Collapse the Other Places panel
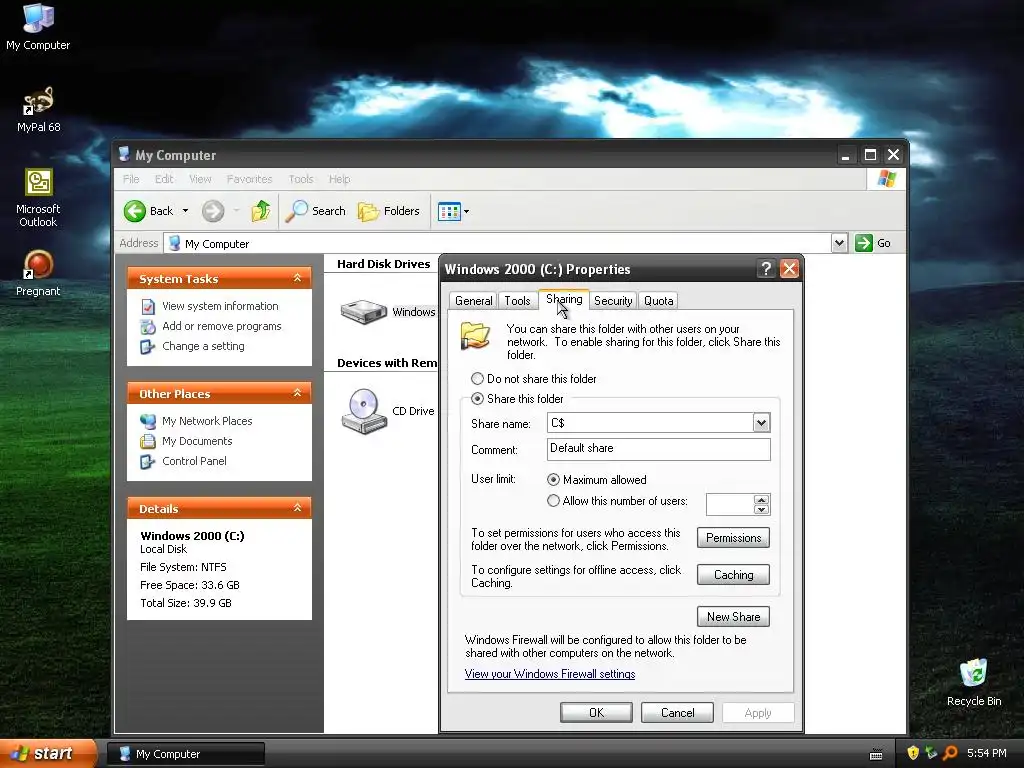This screenshot has width=1024, height=768. [297, 393]
